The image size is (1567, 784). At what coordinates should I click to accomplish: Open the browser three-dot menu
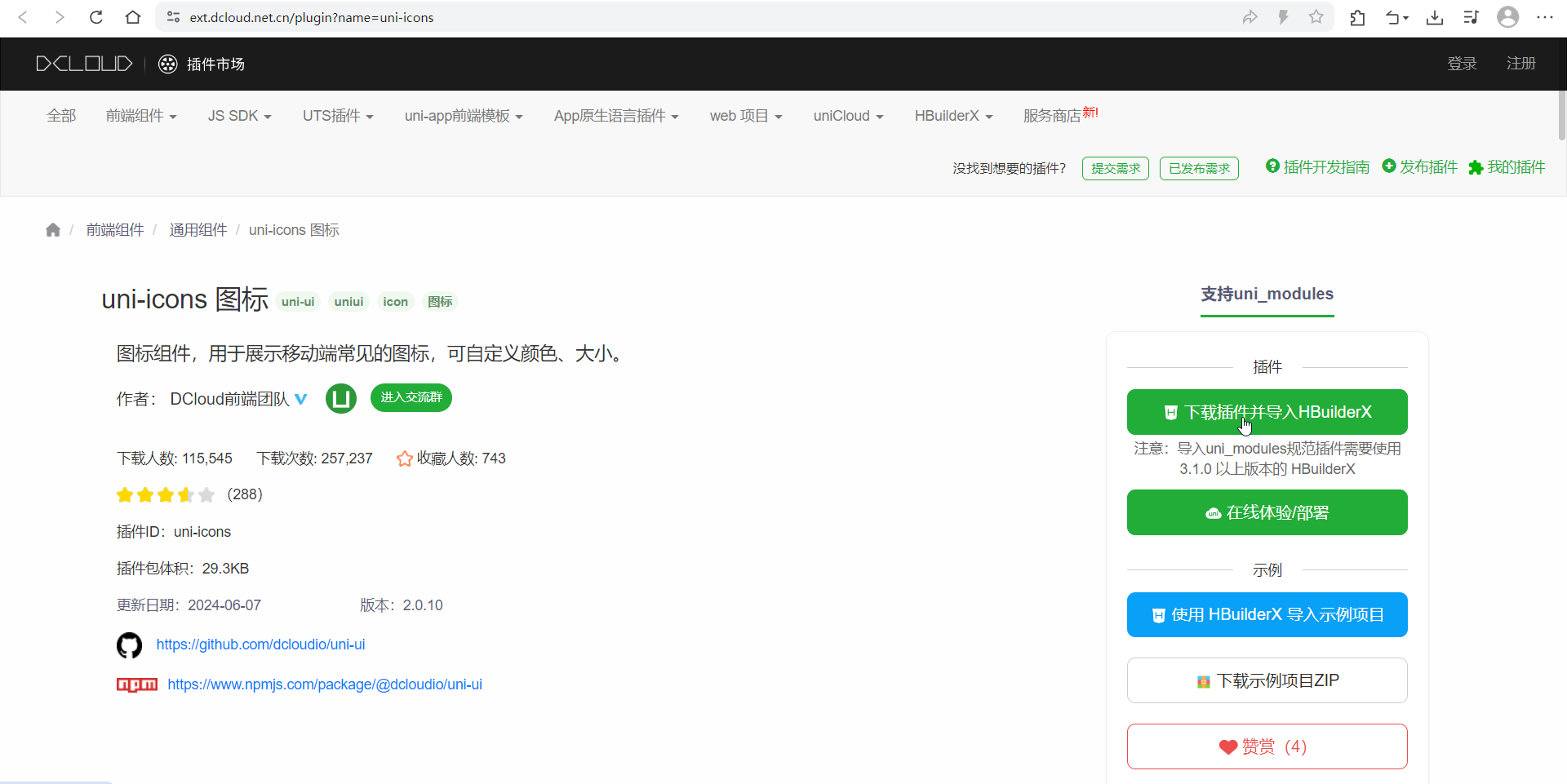[x=1545, y=17]
